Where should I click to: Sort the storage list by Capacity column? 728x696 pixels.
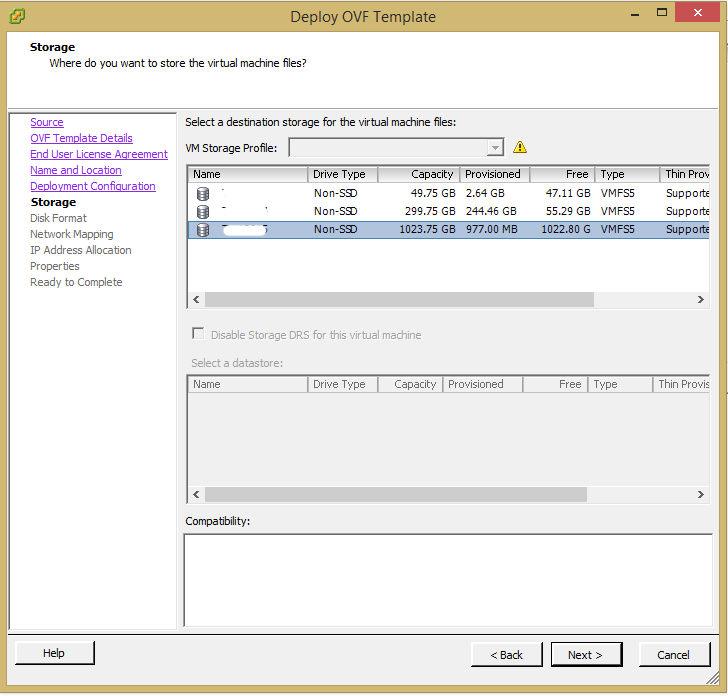[419, 174]
